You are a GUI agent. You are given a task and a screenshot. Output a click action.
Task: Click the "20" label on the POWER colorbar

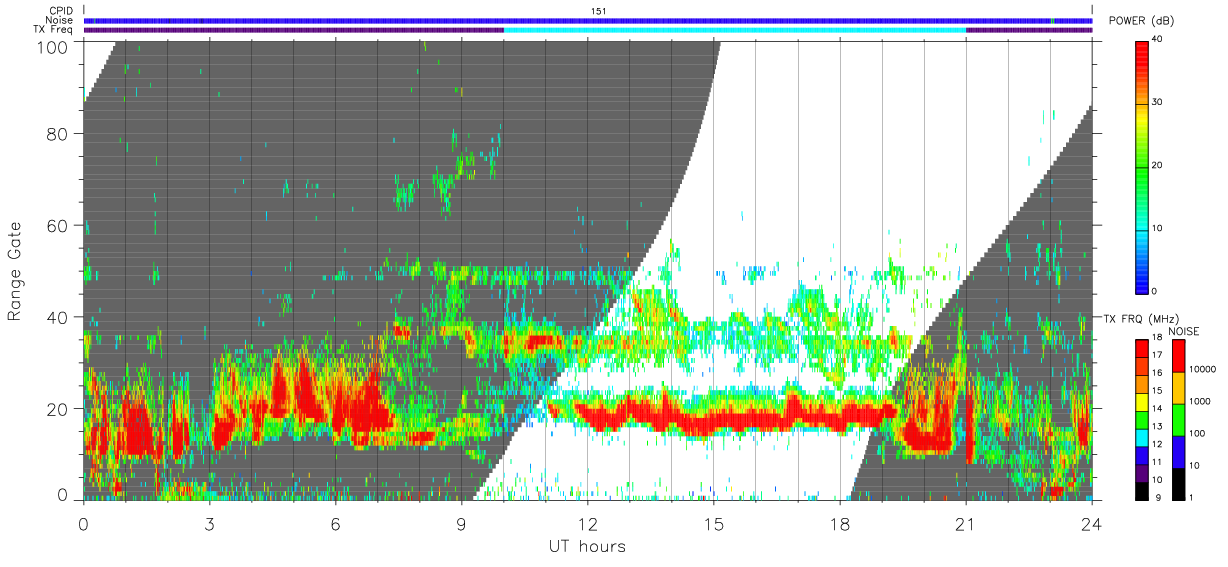(x=1159, y=165)
